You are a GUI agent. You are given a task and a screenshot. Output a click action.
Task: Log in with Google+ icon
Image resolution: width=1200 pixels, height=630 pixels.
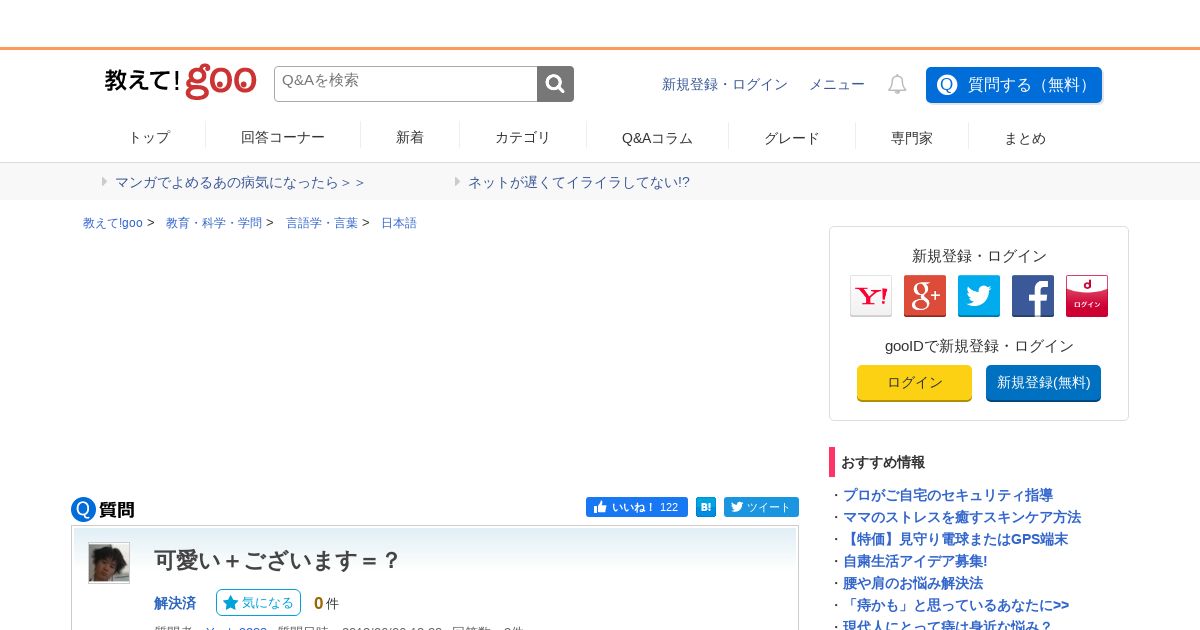(925, 296)
